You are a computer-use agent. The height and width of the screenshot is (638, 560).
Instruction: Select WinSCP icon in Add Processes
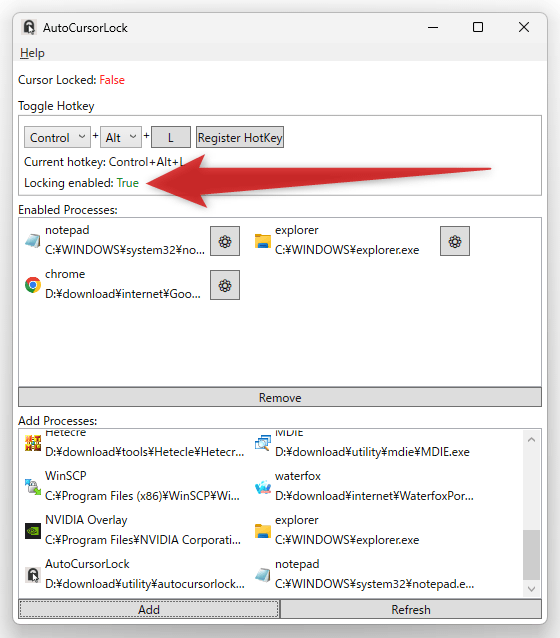pos(33,486)
